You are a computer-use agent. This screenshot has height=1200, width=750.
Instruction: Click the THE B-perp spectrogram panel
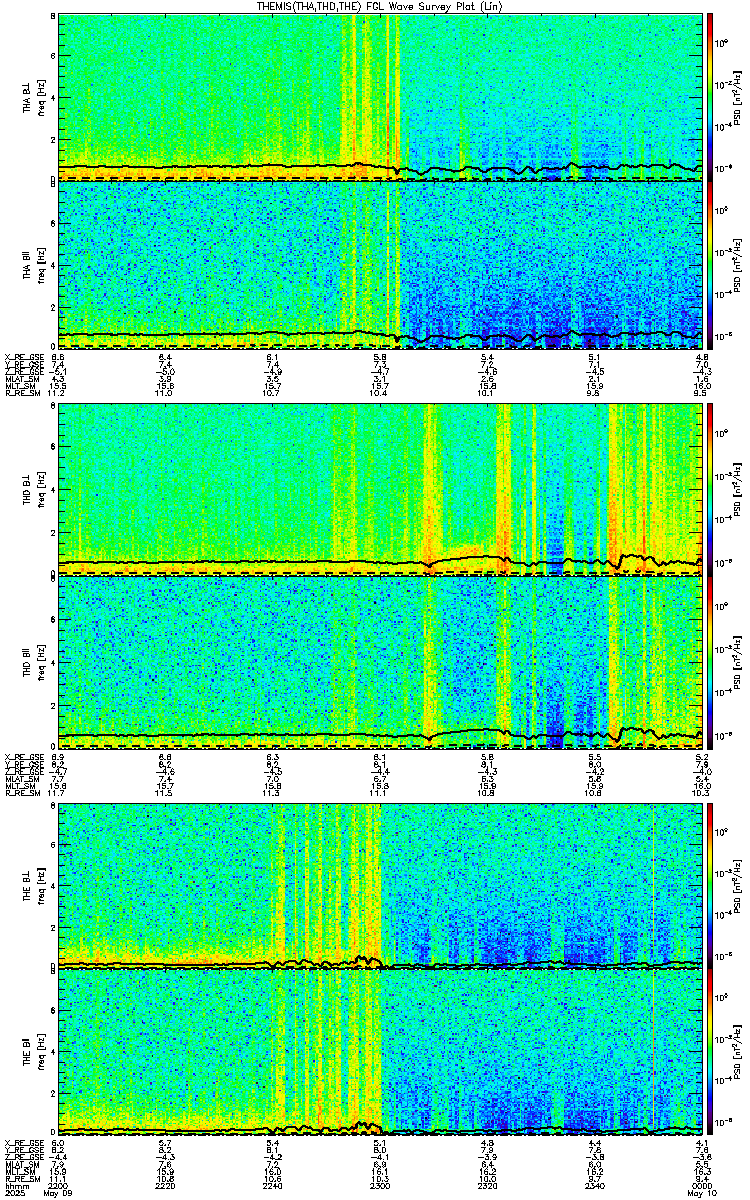click(380, 887)
